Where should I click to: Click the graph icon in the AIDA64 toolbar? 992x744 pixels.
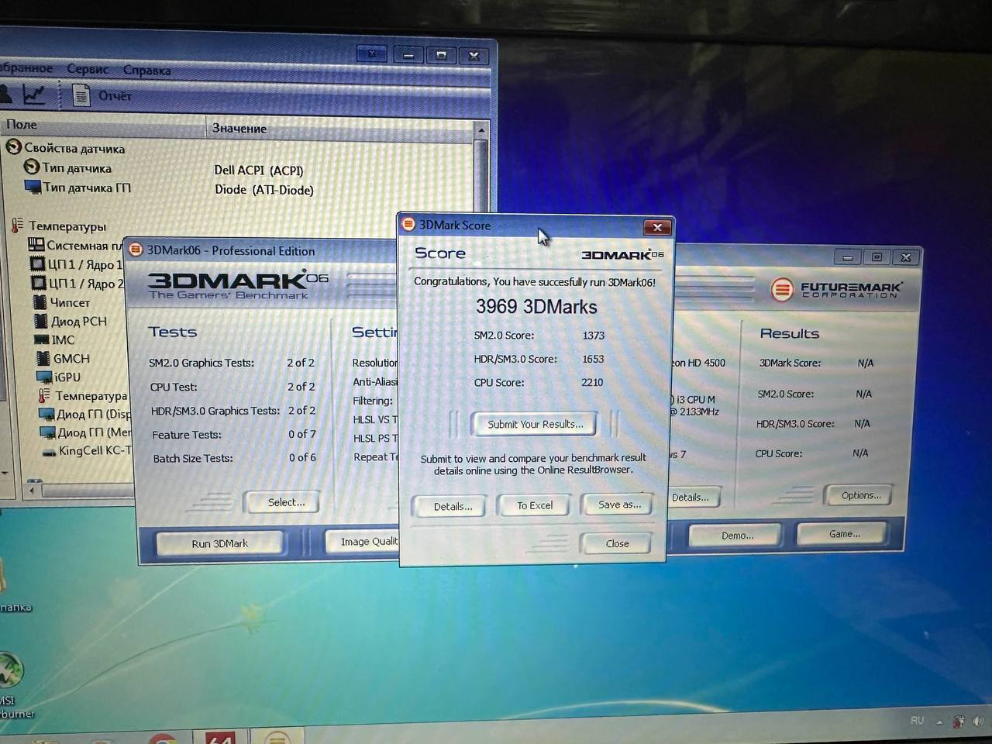(34, 94)
